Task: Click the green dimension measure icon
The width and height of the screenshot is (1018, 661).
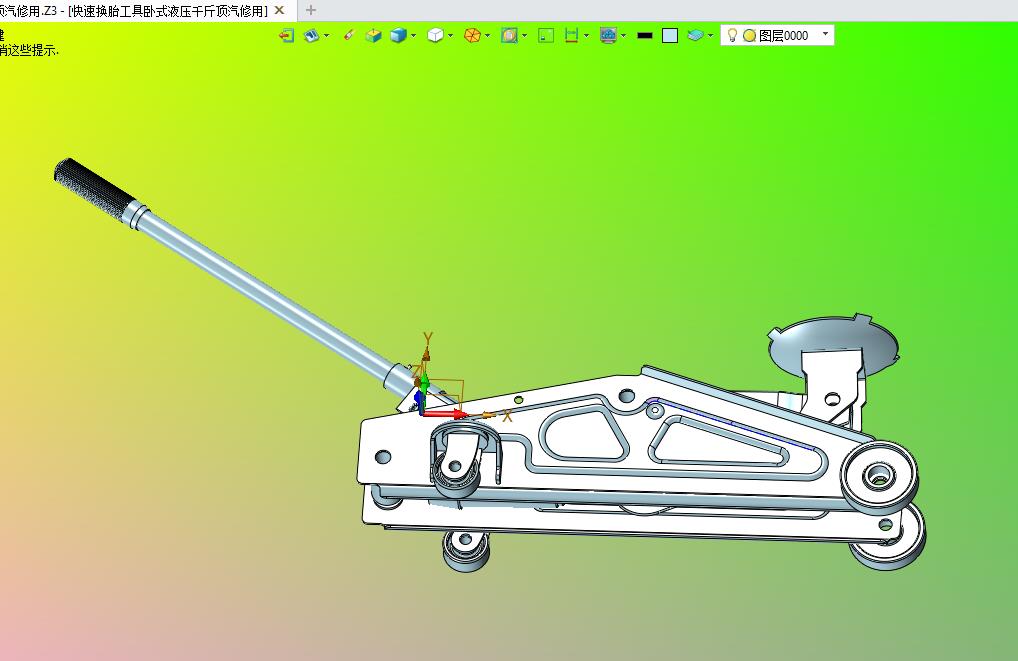Action: pyautogui.click(x=571, y=35)
